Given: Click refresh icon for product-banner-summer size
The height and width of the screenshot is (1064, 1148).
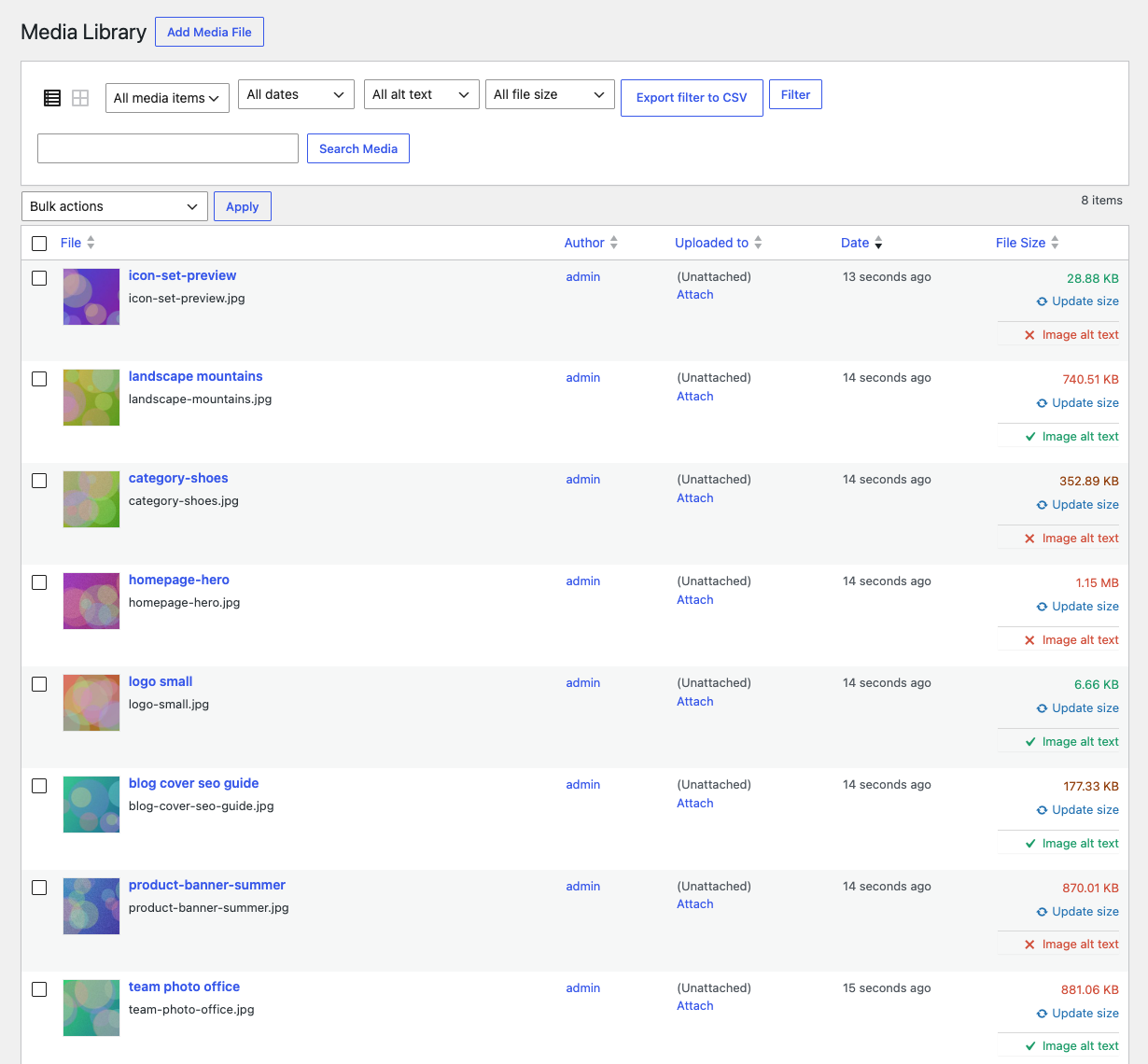Looking at the screenshot, I should 1042,912.
